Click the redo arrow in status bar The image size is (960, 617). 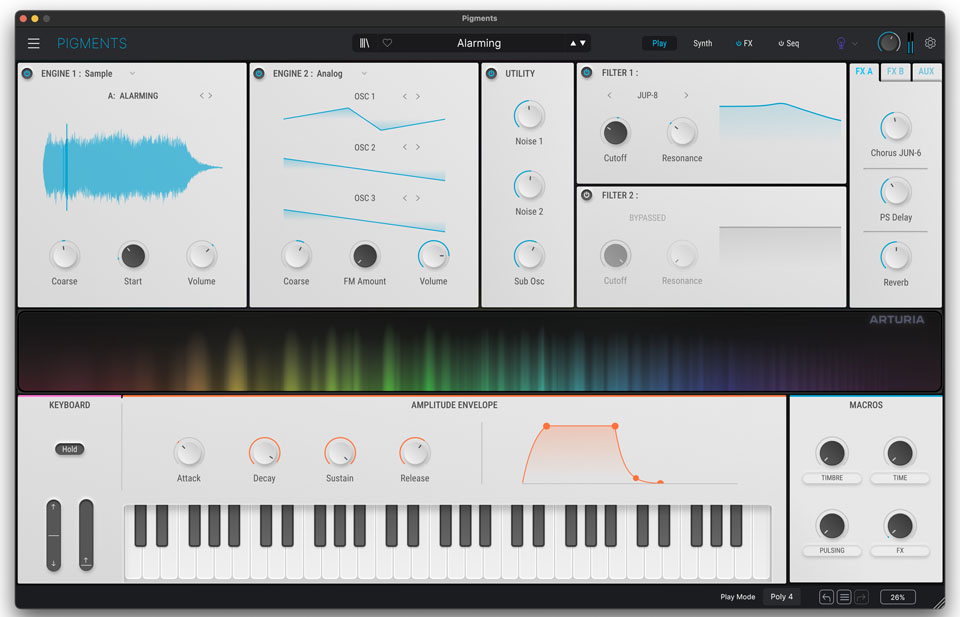point(861,597)
